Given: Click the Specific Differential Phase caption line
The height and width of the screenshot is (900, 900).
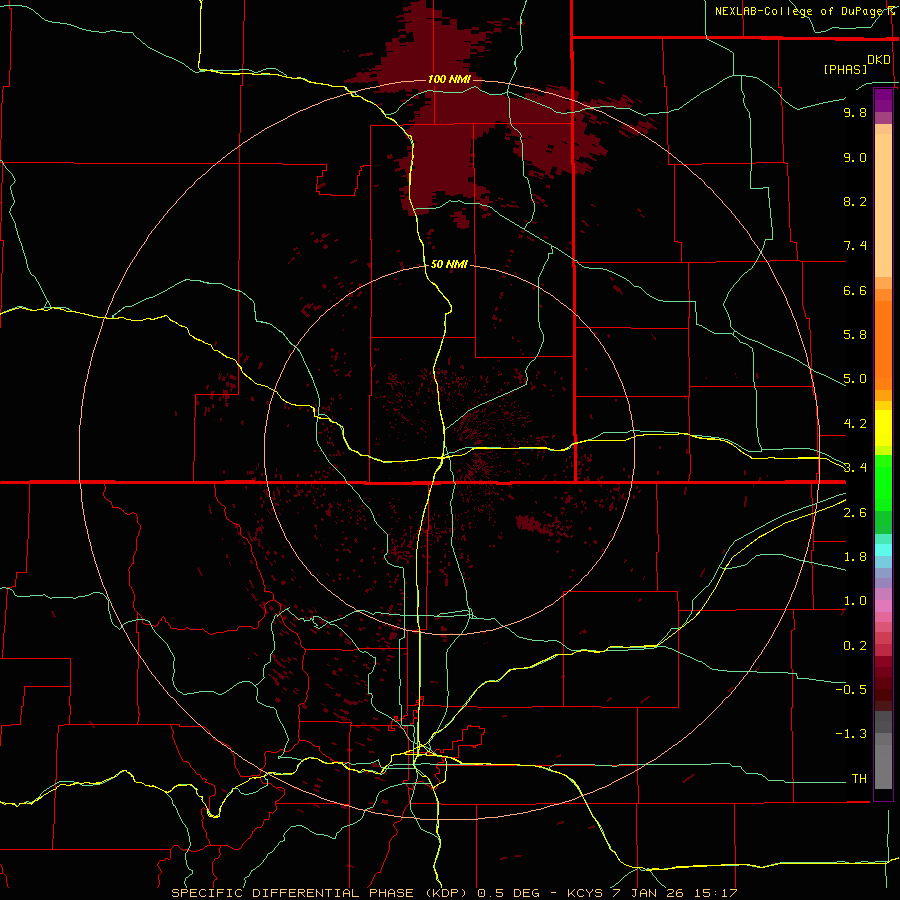Looking at the screenshot, I should click(454, 893).
